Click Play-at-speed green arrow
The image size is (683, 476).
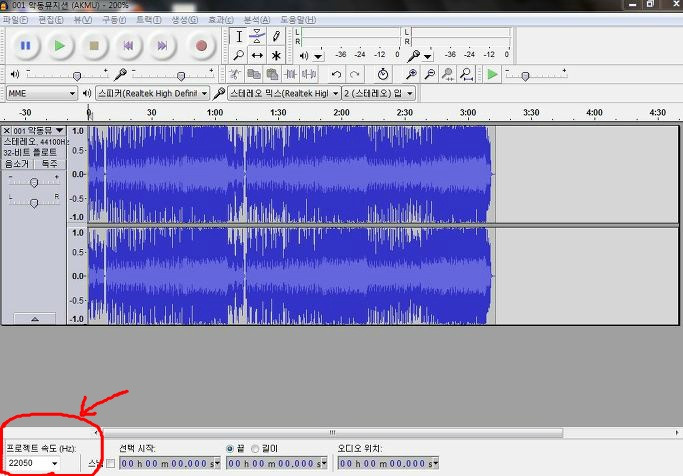click(492, 74)
